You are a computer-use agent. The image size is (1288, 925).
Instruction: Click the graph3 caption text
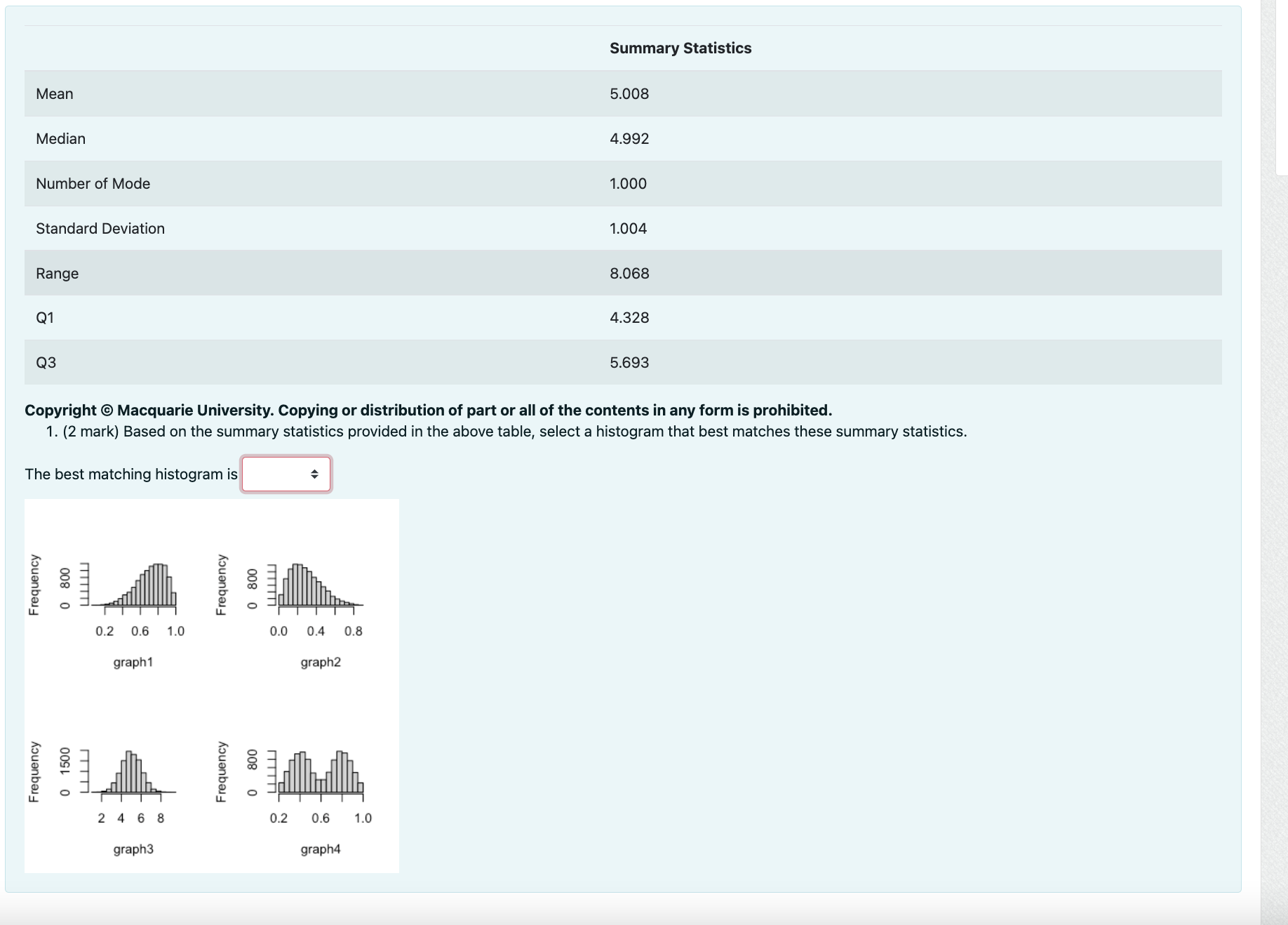click(x=133, y=849)
